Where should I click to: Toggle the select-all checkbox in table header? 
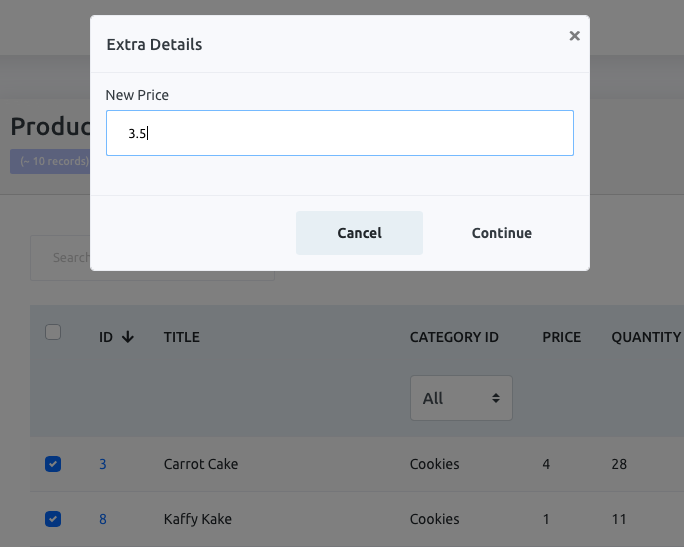[x=54, y=333]
